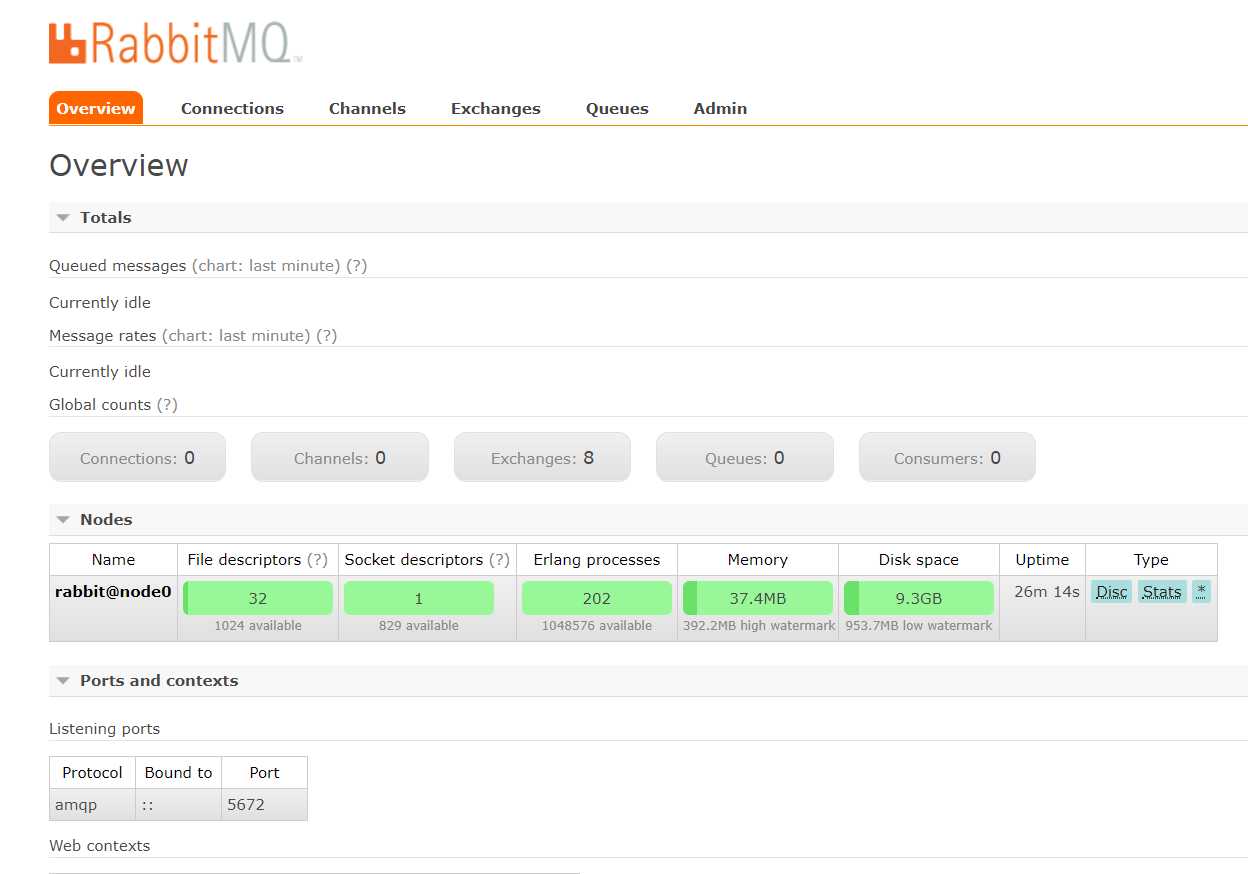Click the Disk space column header
The image size is (1248, 874).
919,559
